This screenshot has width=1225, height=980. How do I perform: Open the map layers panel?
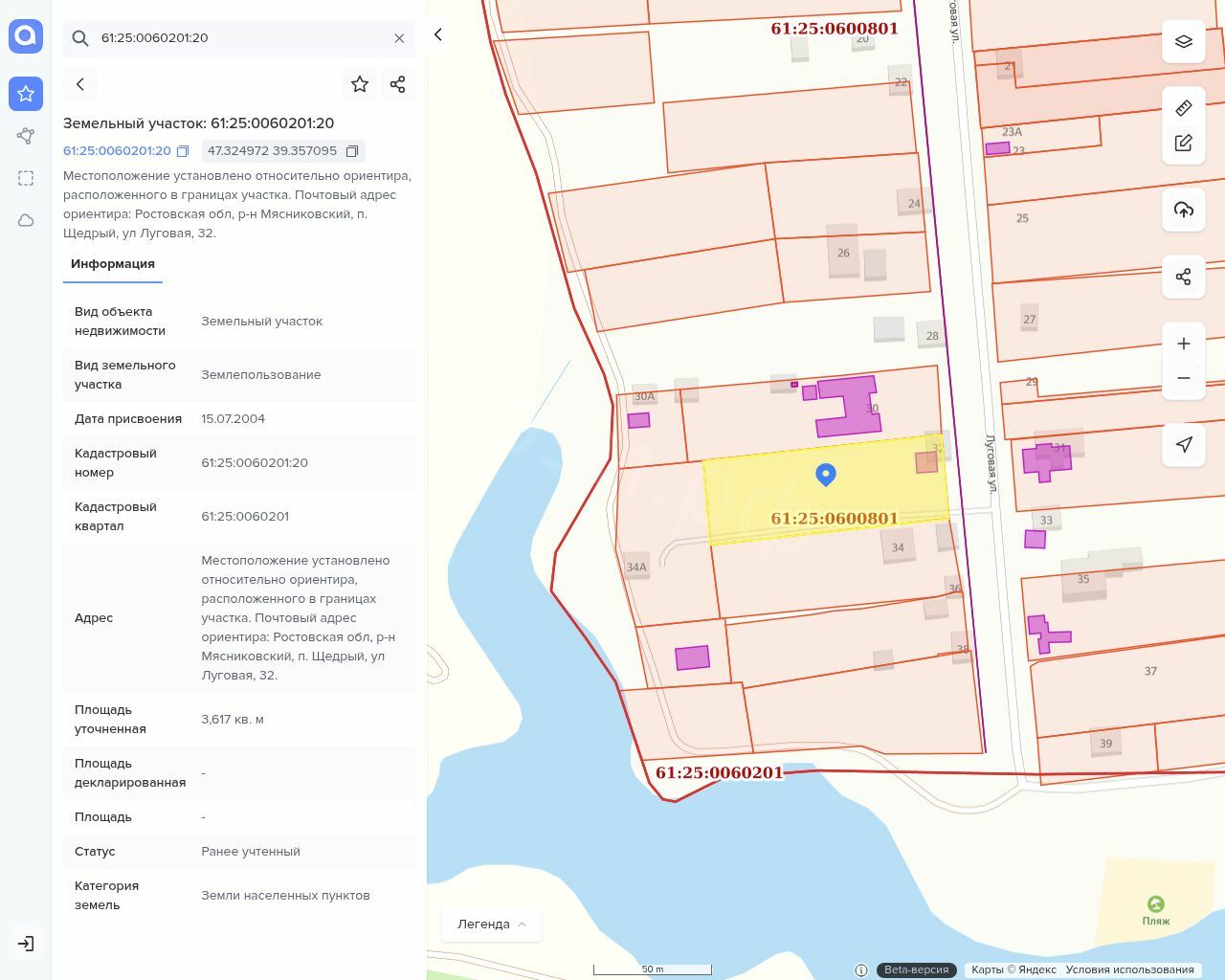1183,41
